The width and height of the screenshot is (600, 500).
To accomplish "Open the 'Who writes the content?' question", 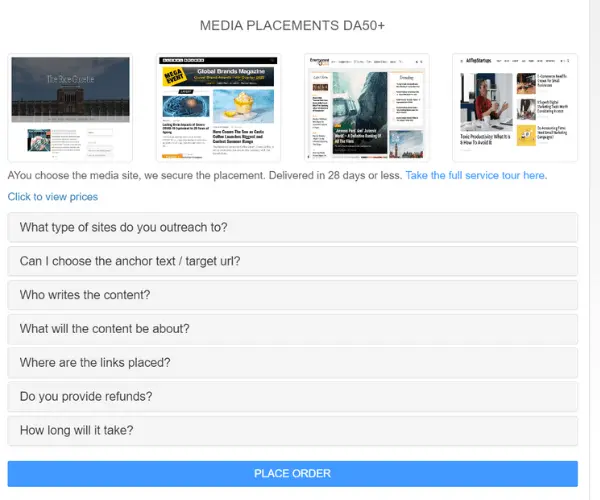I will click(x=292, y=295).
